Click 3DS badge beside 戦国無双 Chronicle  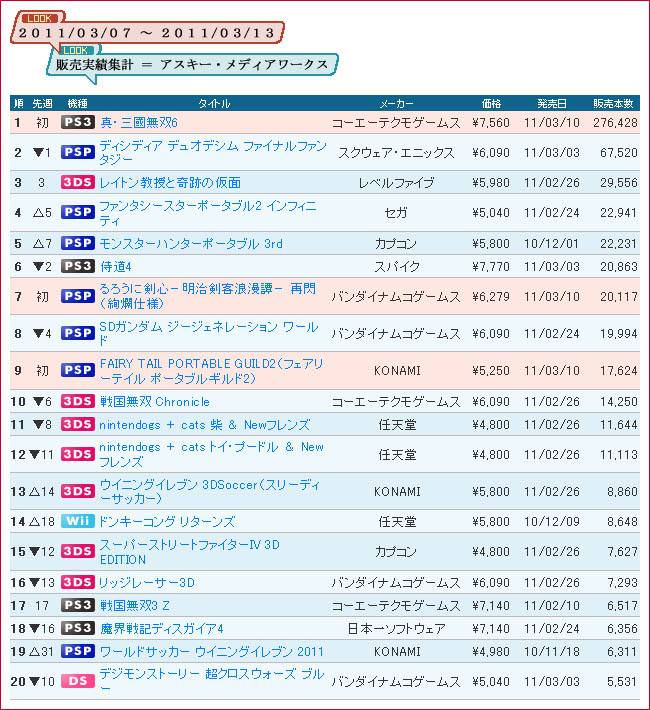click(78, 401)
